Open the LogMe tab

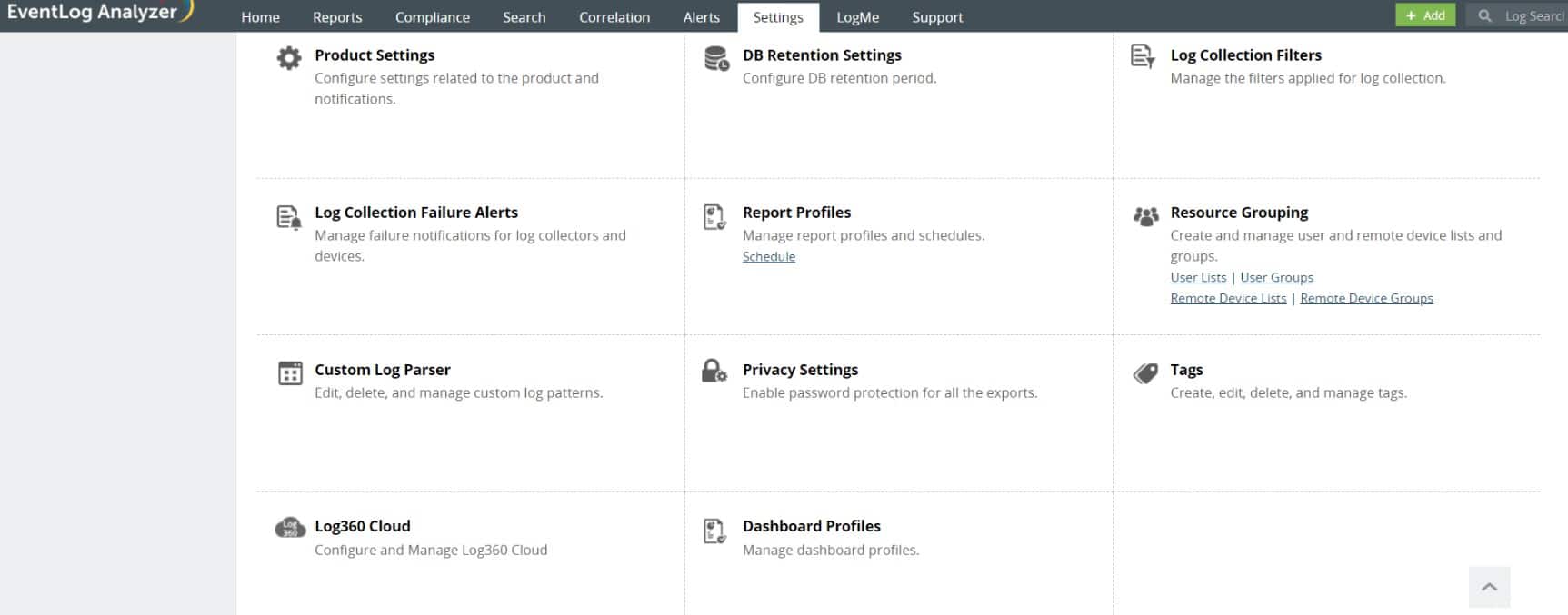(x=858, y=17)
